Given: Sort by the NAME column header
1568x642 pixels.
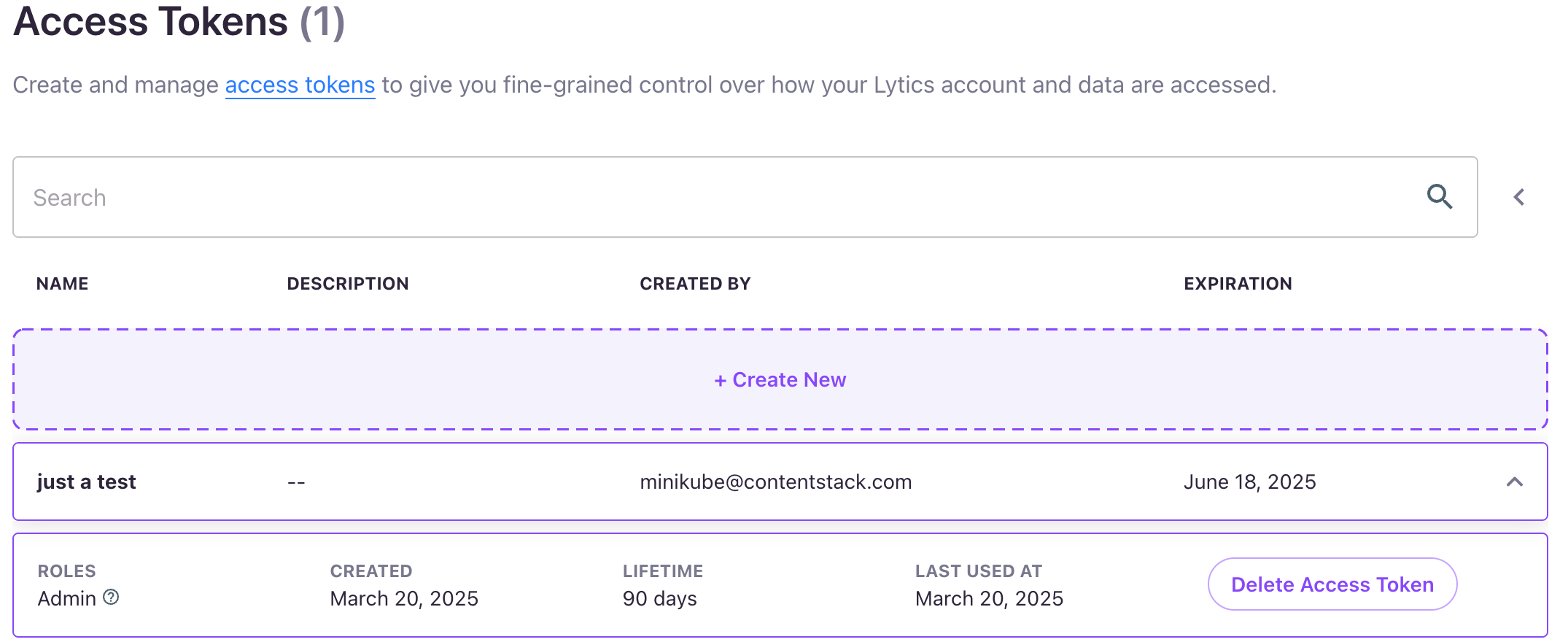Looking at the screenshot, I should [x=63, y=284].
